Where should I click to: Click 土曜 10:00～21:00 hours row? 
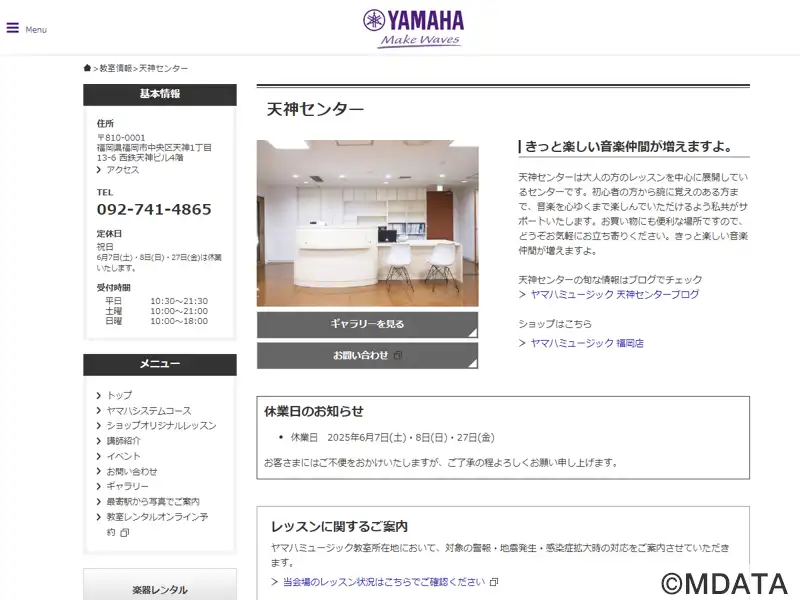(157, 311)
